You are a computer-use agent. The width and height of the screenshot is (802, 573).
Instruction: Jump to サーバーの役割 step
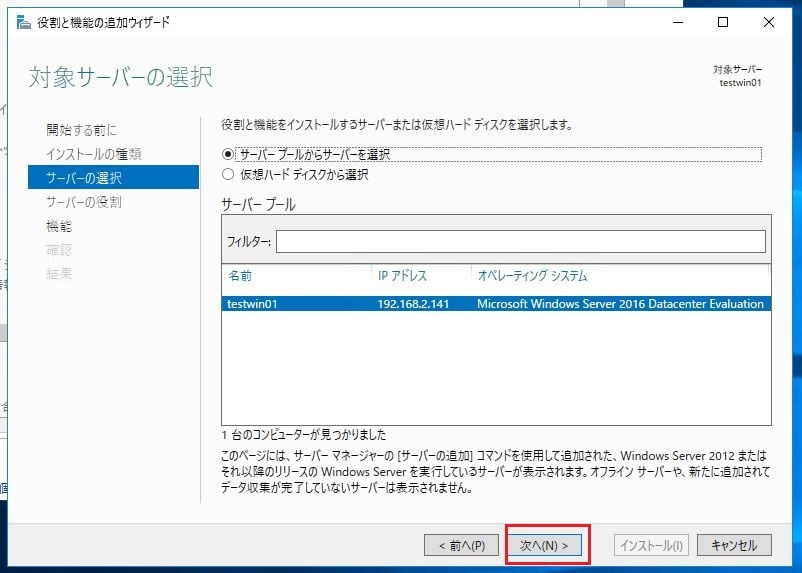(84, 202)
